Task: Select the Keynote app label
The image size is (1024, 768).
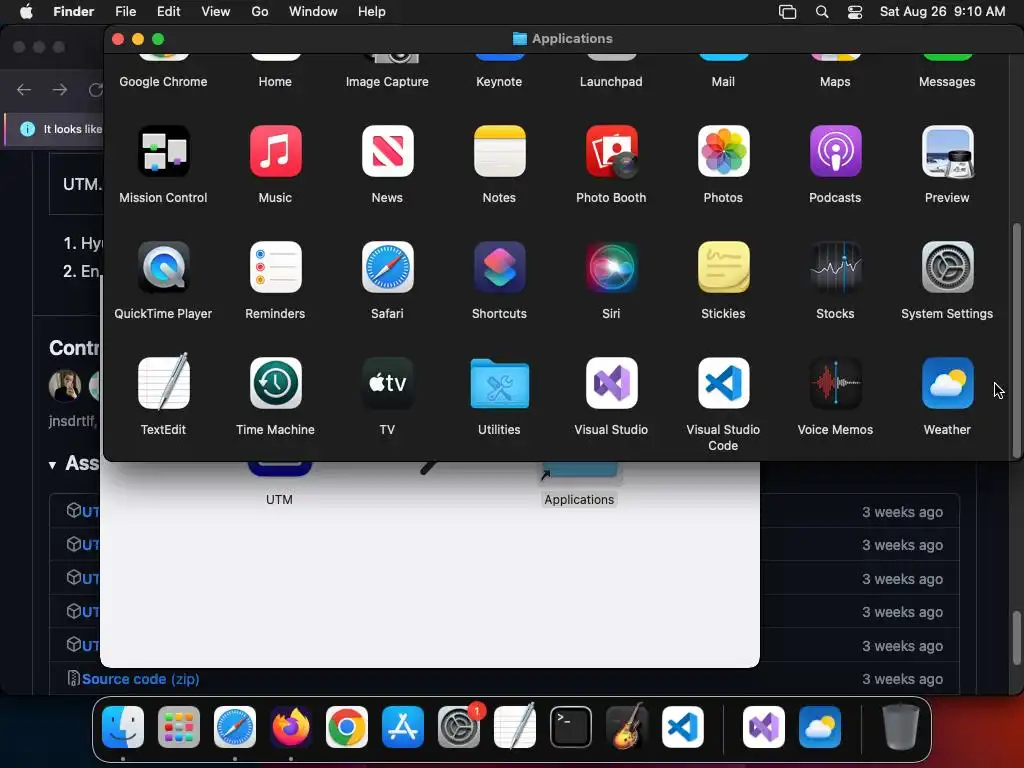Action: [x=499, y=82]
